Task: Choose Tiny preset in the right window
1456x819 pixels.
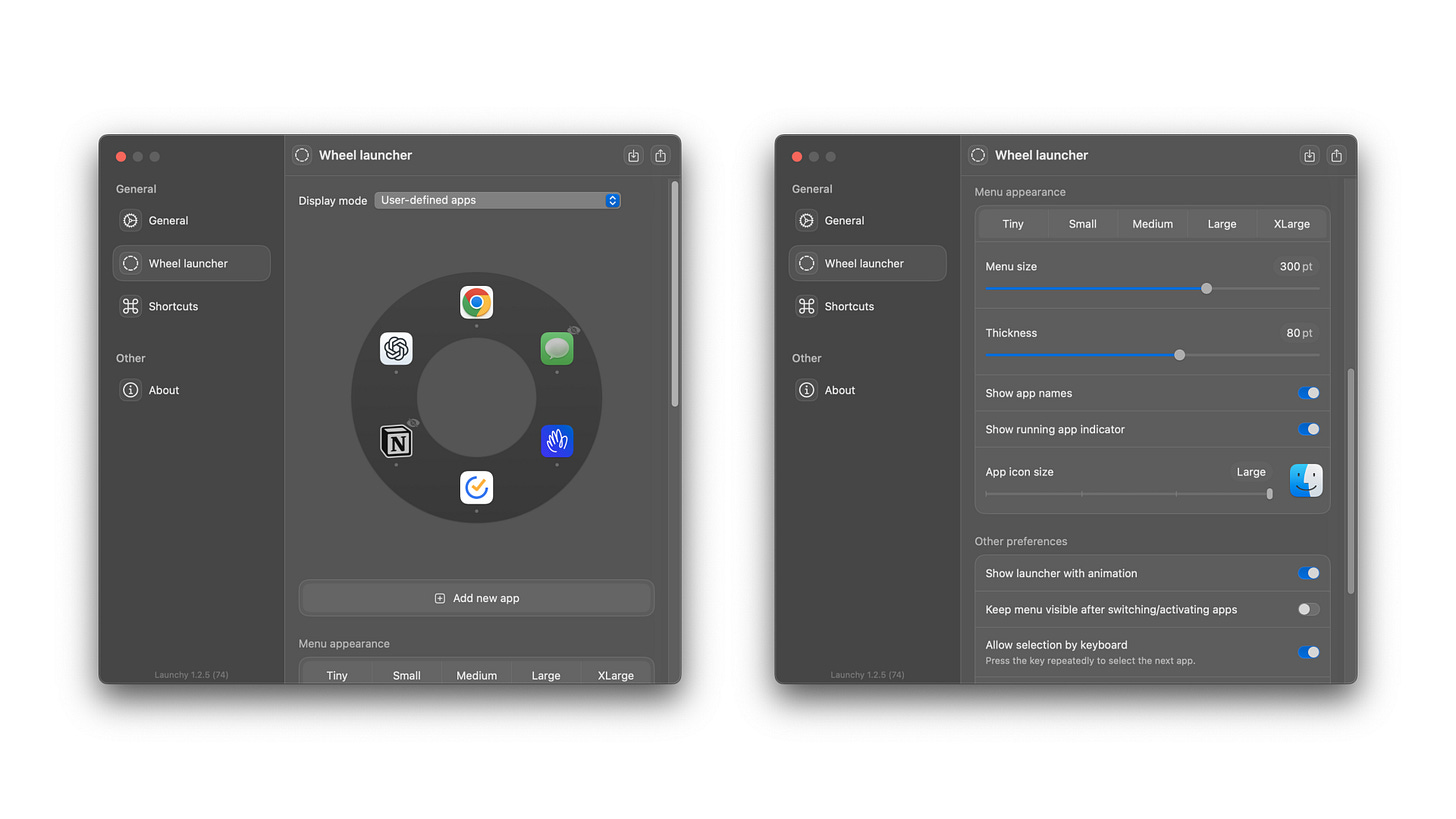Action: pyautogui.click(x=1013, y=224)
